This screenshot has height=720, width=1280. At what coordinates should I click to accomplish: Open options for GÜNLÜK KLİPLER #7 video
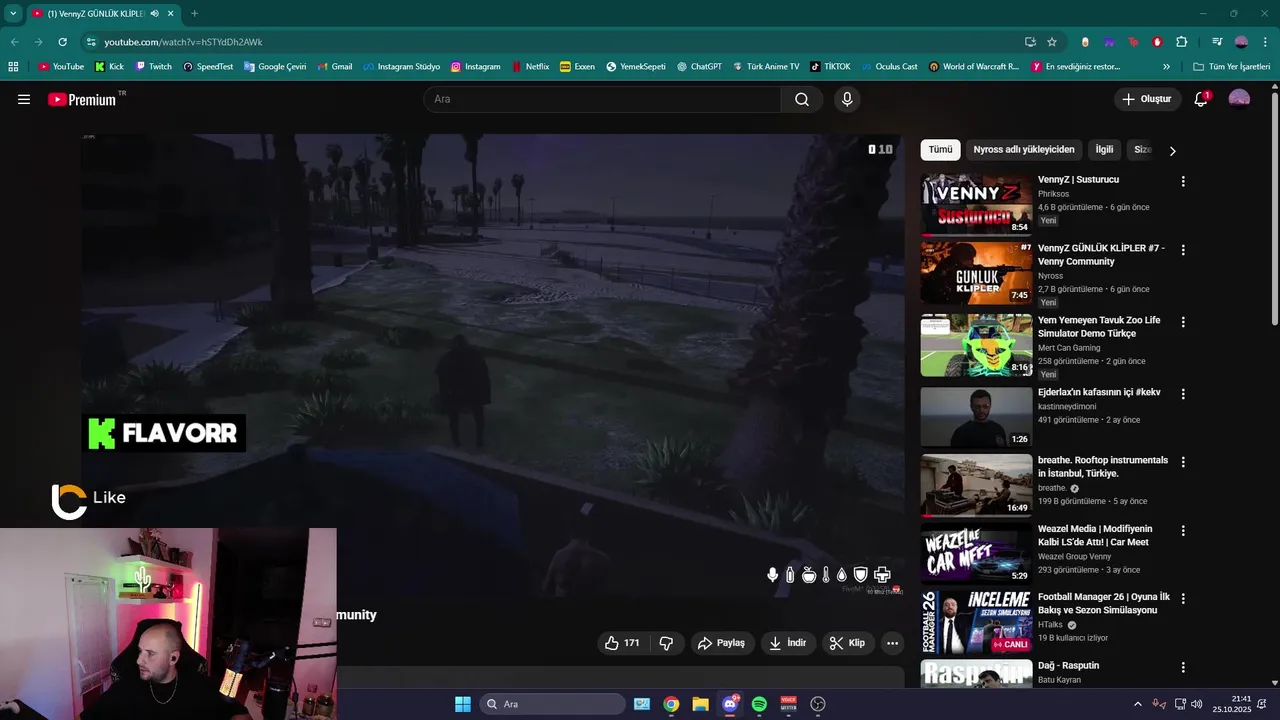(1183, 250)
